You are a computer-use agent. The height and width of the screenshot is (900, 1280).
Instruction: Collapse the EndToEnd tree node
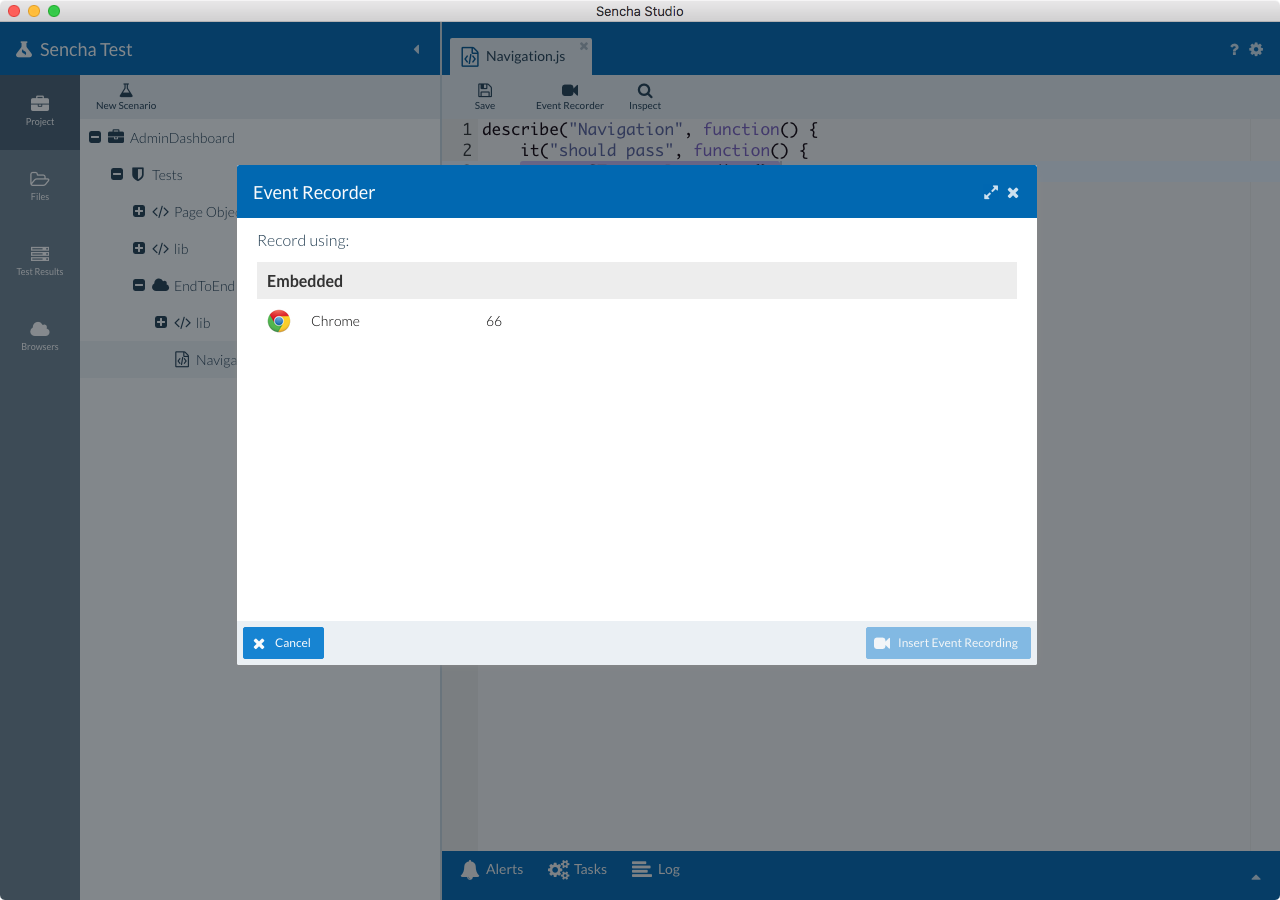(139, 286)
